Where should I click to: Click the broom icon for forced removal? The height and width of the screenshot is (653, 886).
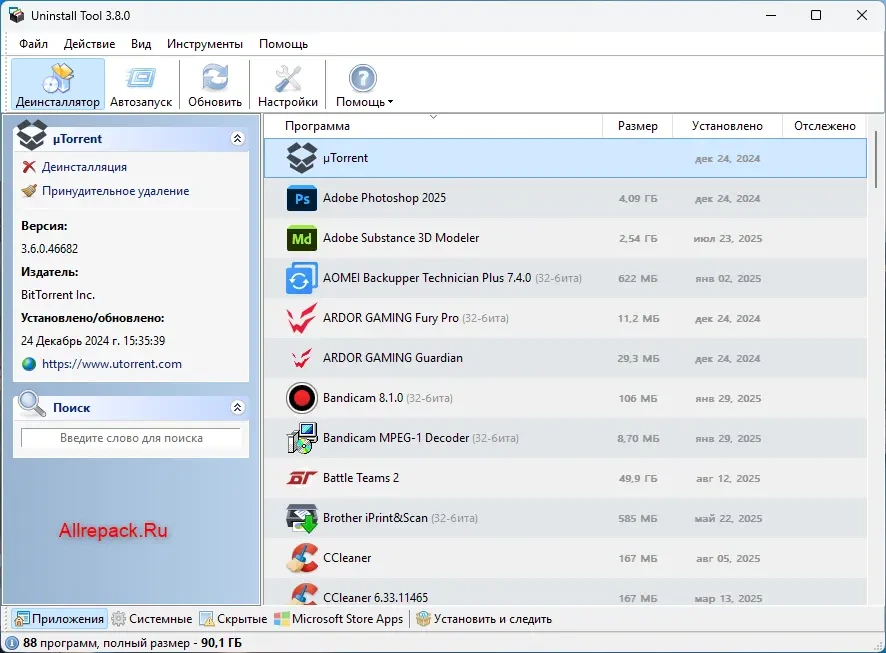[29, 191]
